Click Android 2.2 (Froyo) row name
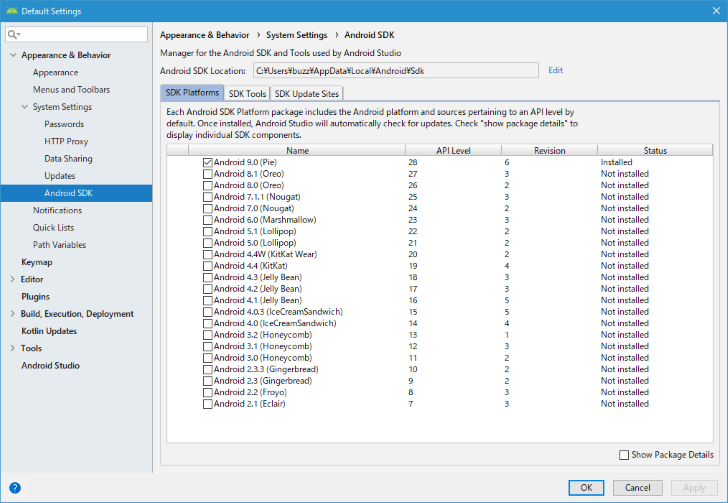The height and width of the screenshot is (503, 728). pos(250,392)
